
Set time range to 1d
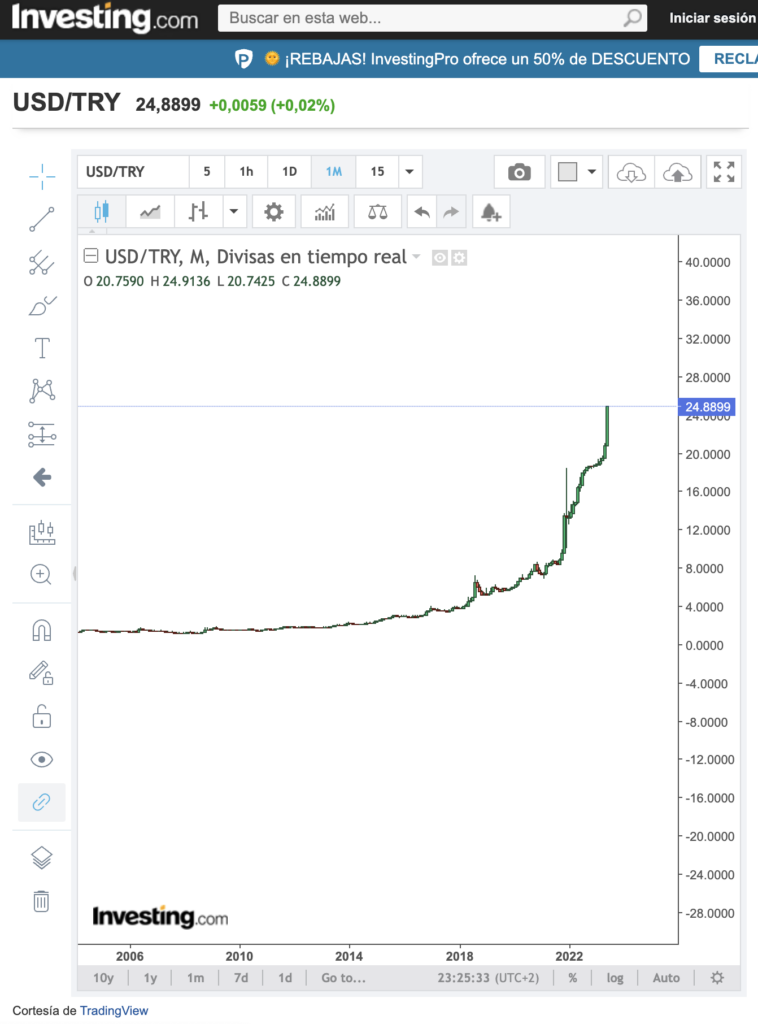point(285,978)
